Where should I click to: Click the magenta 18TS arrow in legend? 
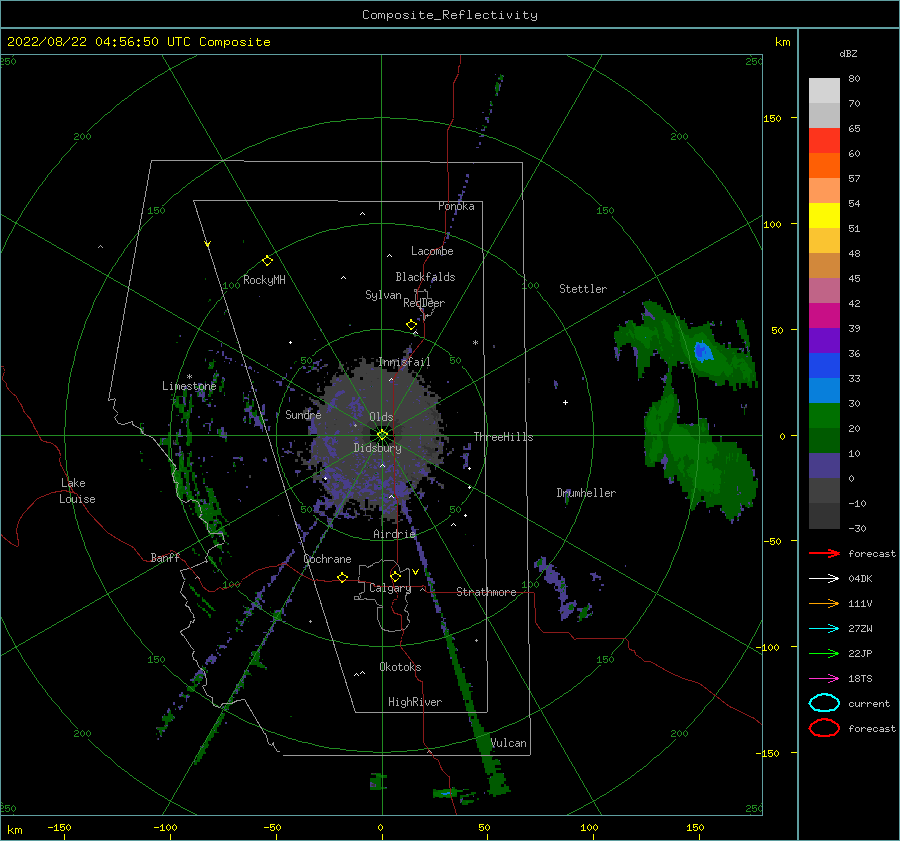pos(824,679)
